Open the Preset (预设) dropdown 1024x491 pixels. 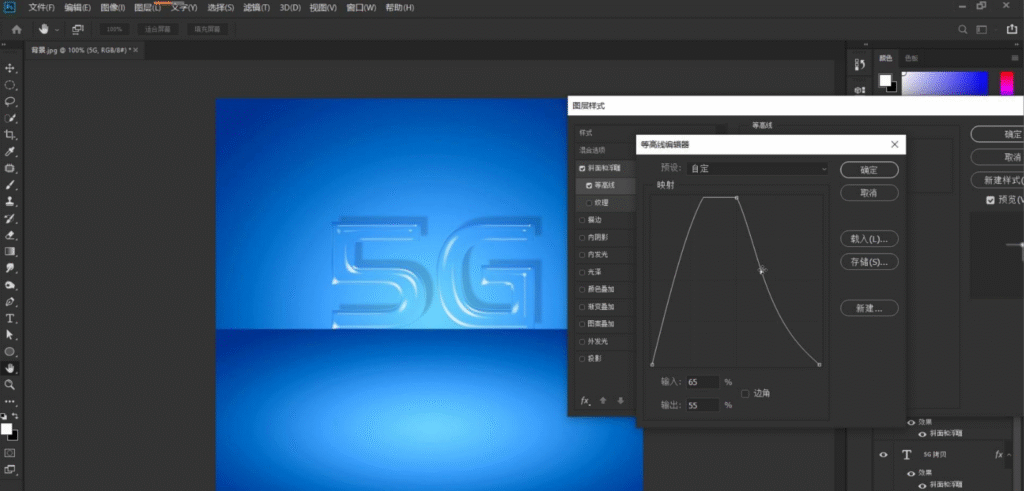pyautogui.click(x=759, y=168)
